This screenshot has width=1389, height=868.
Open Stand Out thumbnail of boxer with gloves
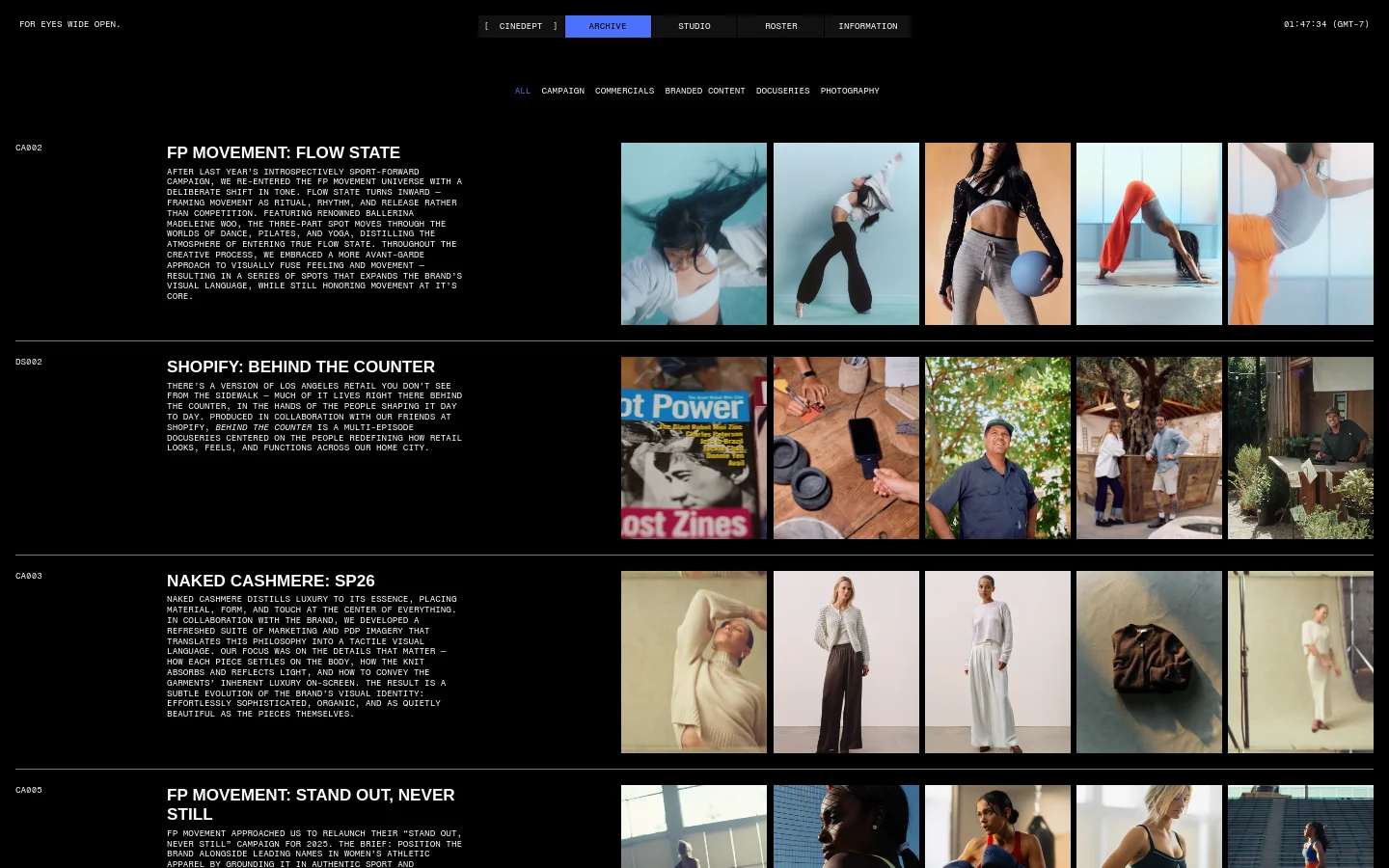point(997,827)
